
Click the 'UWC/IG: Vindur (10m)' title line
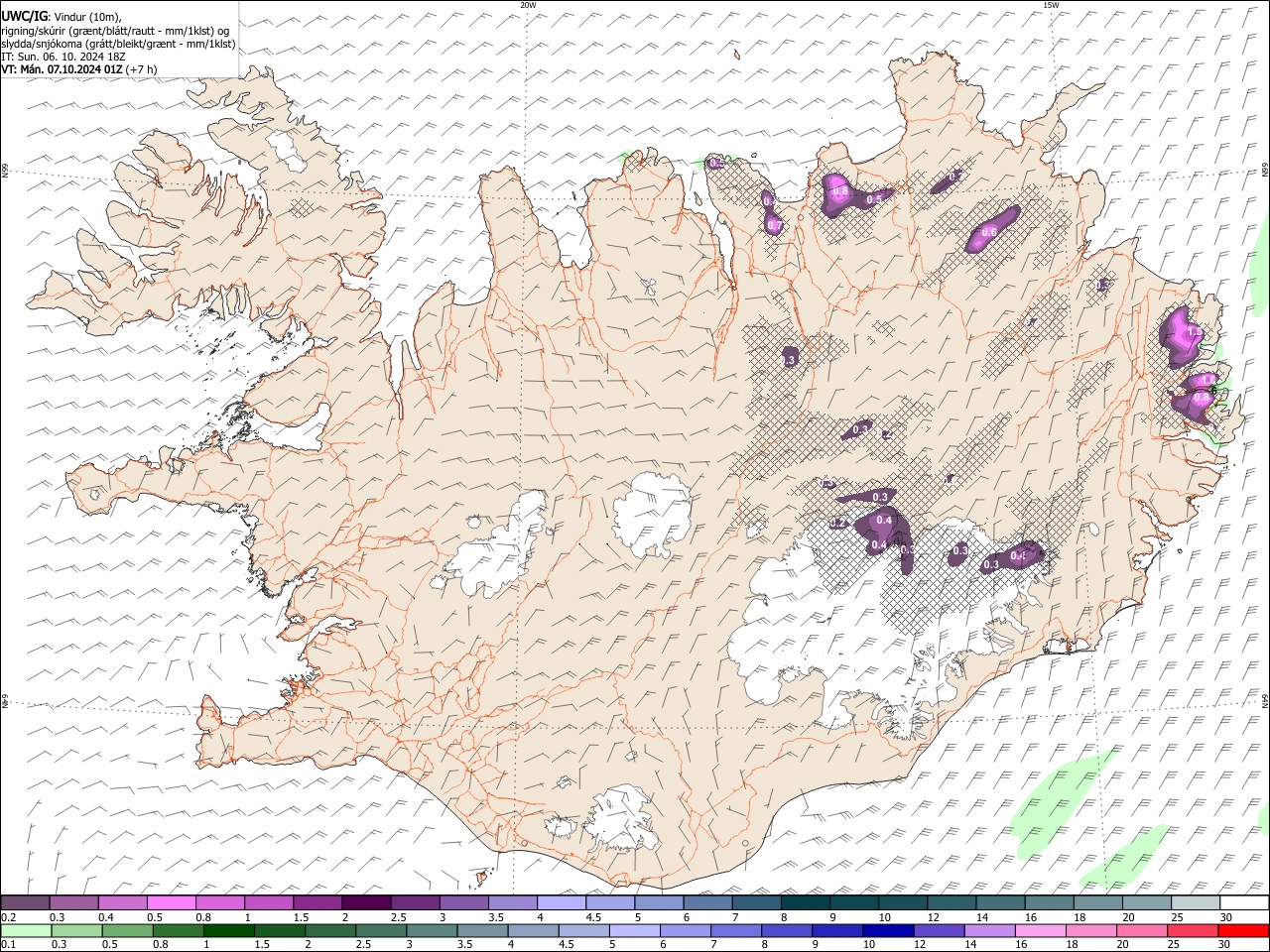coord(62,17)
